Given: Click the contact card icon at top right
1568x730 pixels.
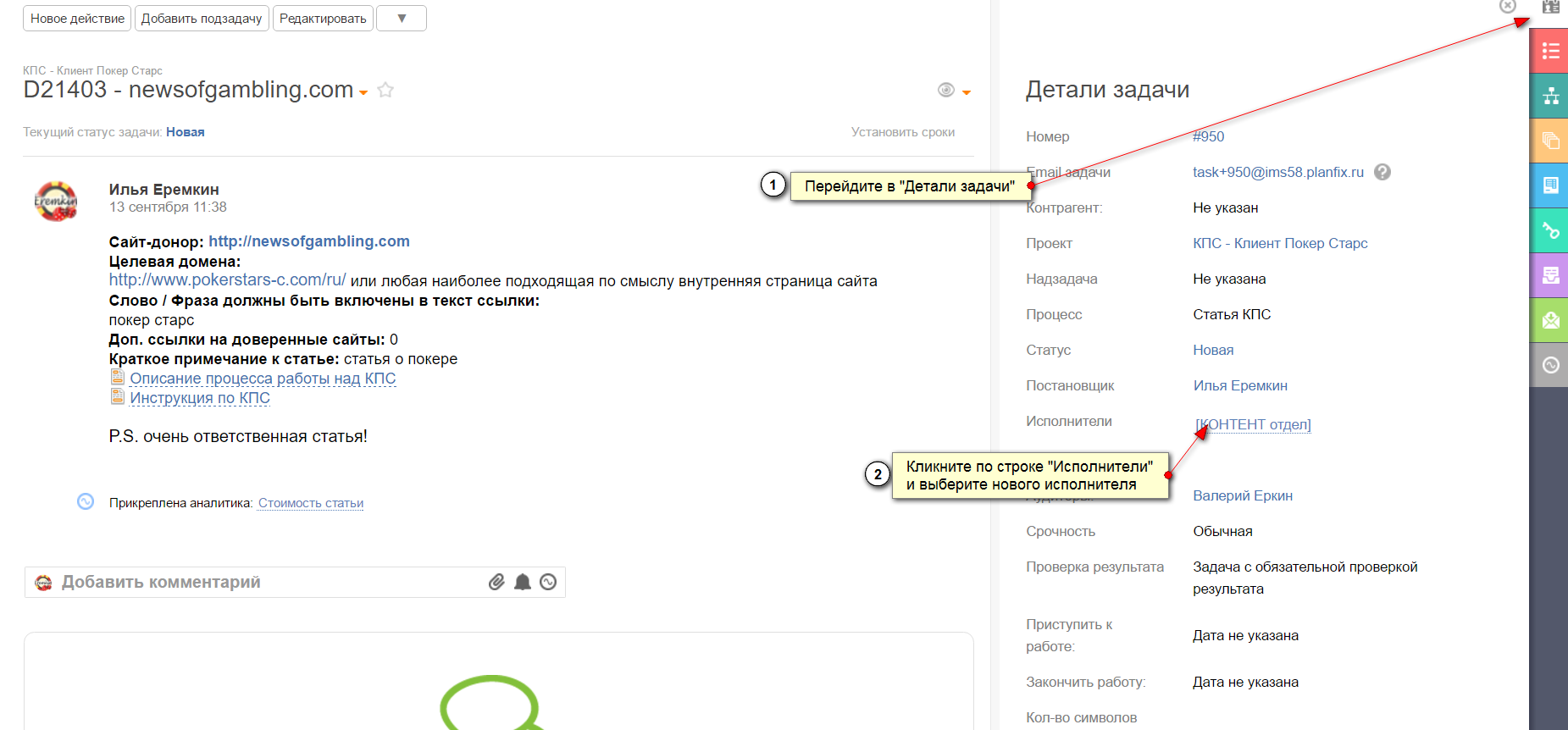Looking at the screenshot, I should 1550,7.
